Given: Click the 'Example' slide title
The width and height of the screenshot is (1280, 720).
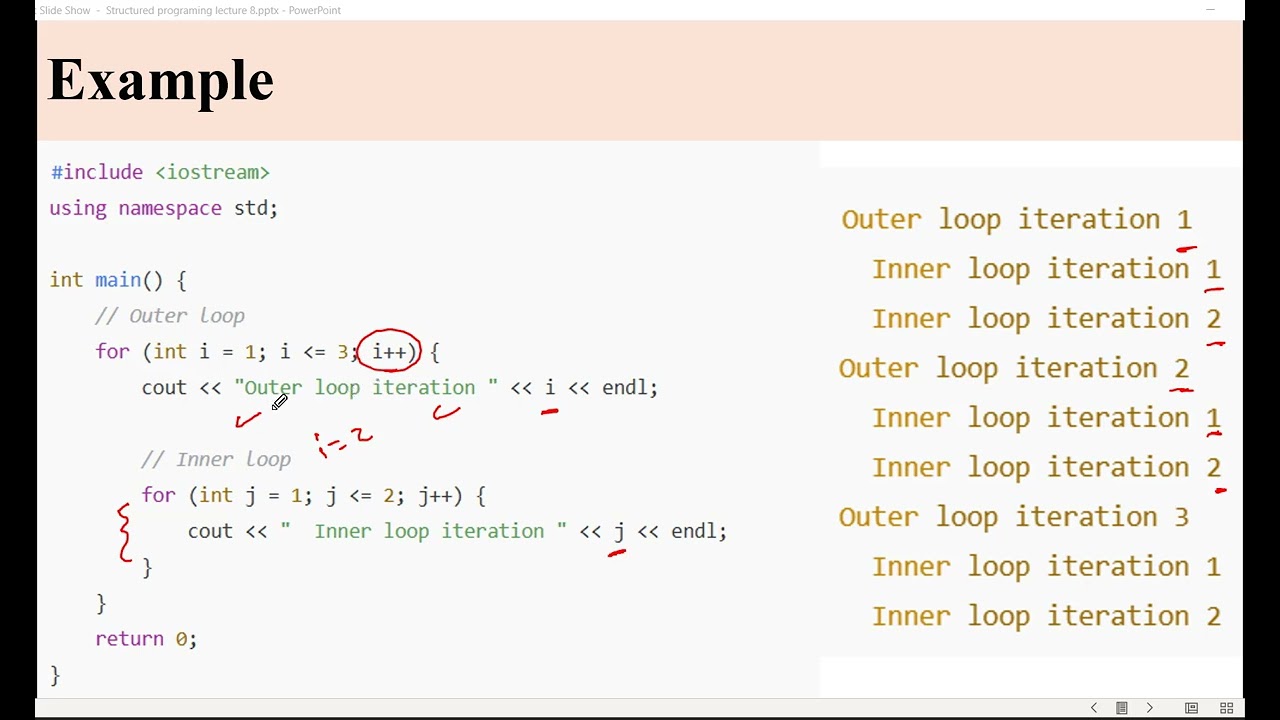Looking at the screenshot, I should [x=161, y=80].
